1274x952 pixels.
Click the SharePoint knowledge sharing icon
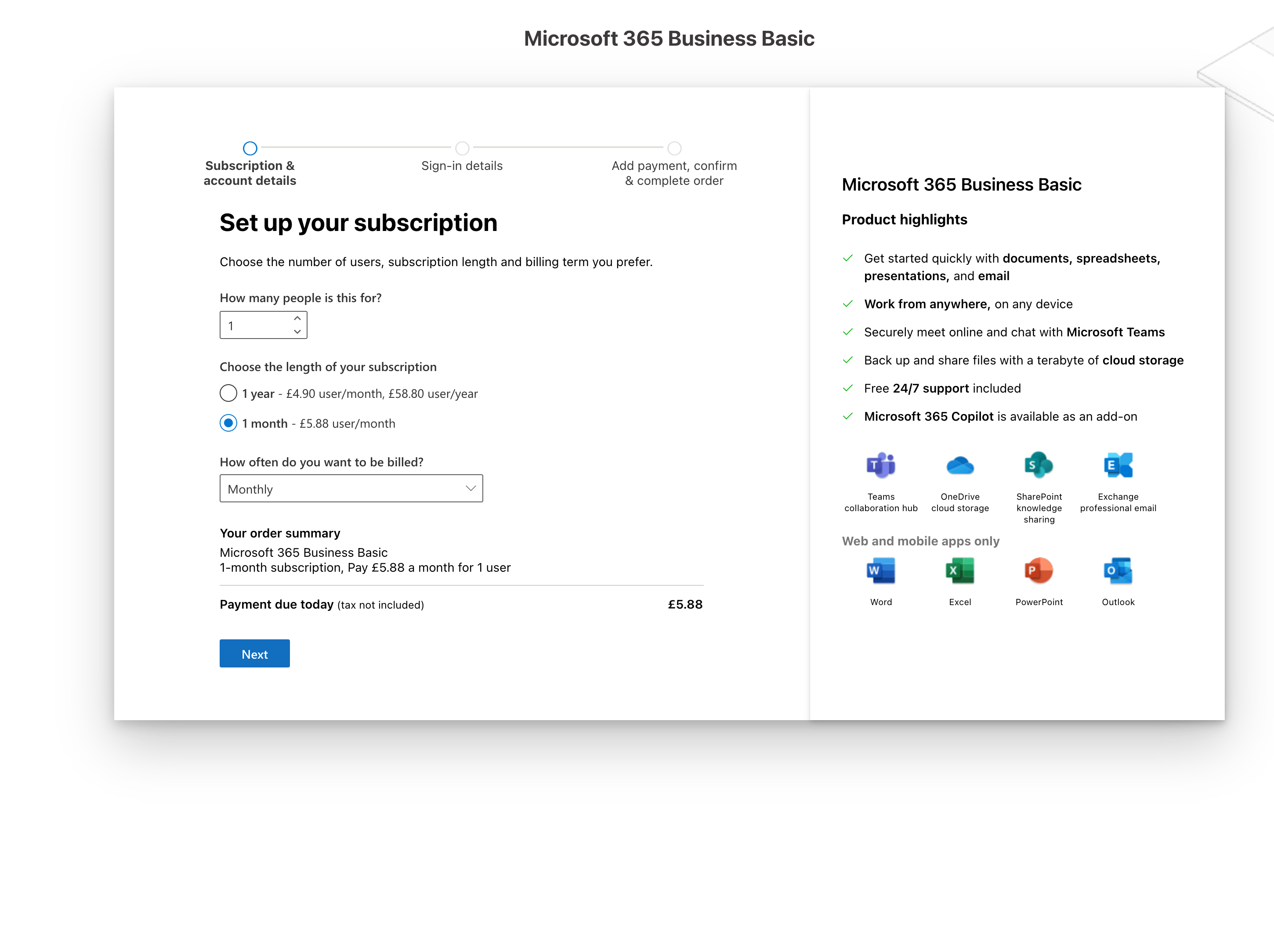click(1039, 465)
